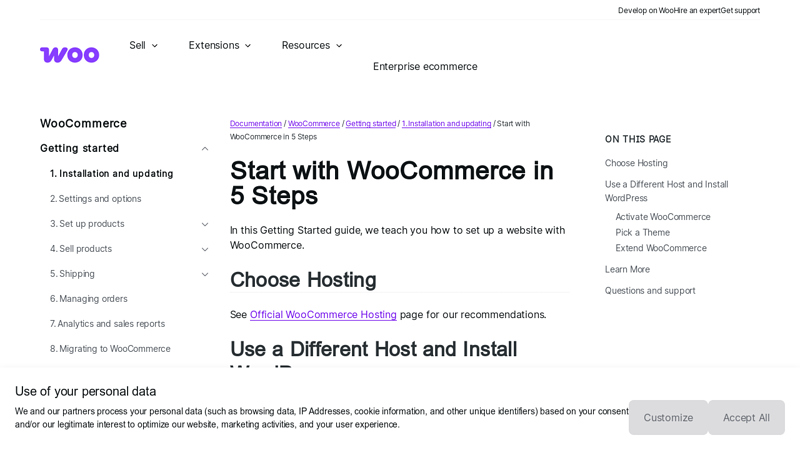The width and height of the screenshot is (800, 450).
Task: Collapse the Getting started section chevron
Action: click(205, 148)
